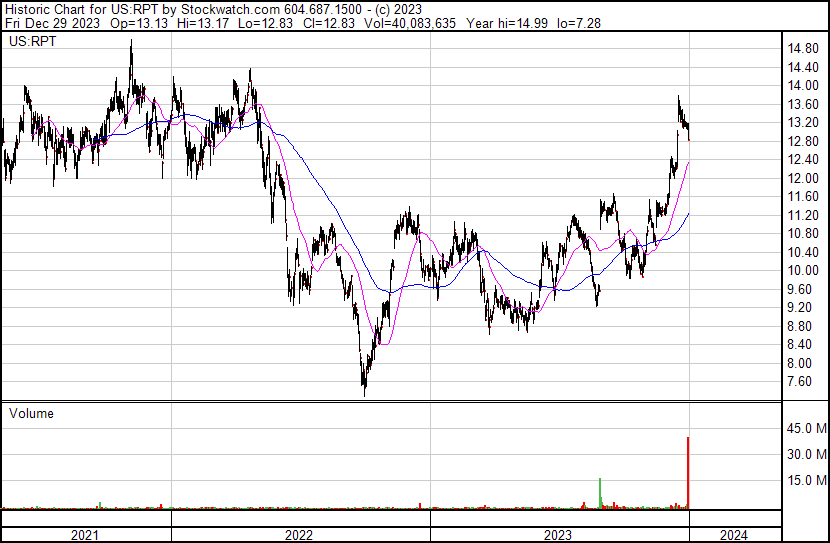830x543 pixels.
Task: Select the 2021 year label on timeline
Action: [x=85, y=535]
